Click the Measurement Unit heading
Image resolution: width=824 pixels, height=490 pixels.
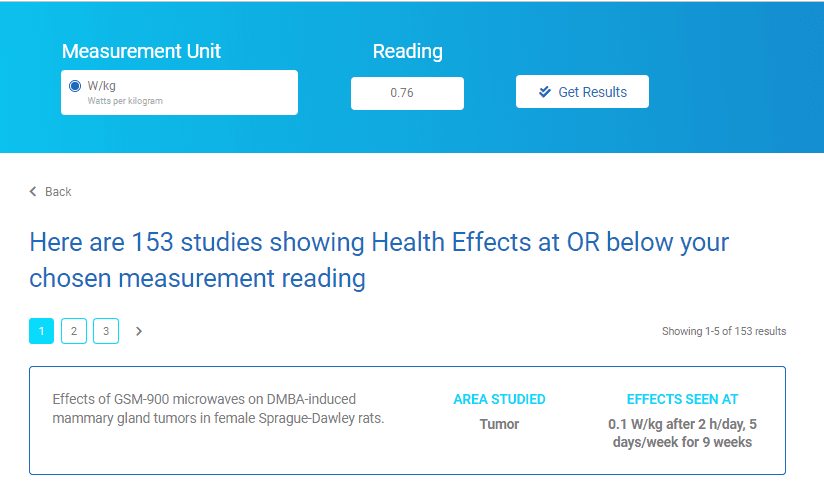pyautogui.click(x=141, y=52)
